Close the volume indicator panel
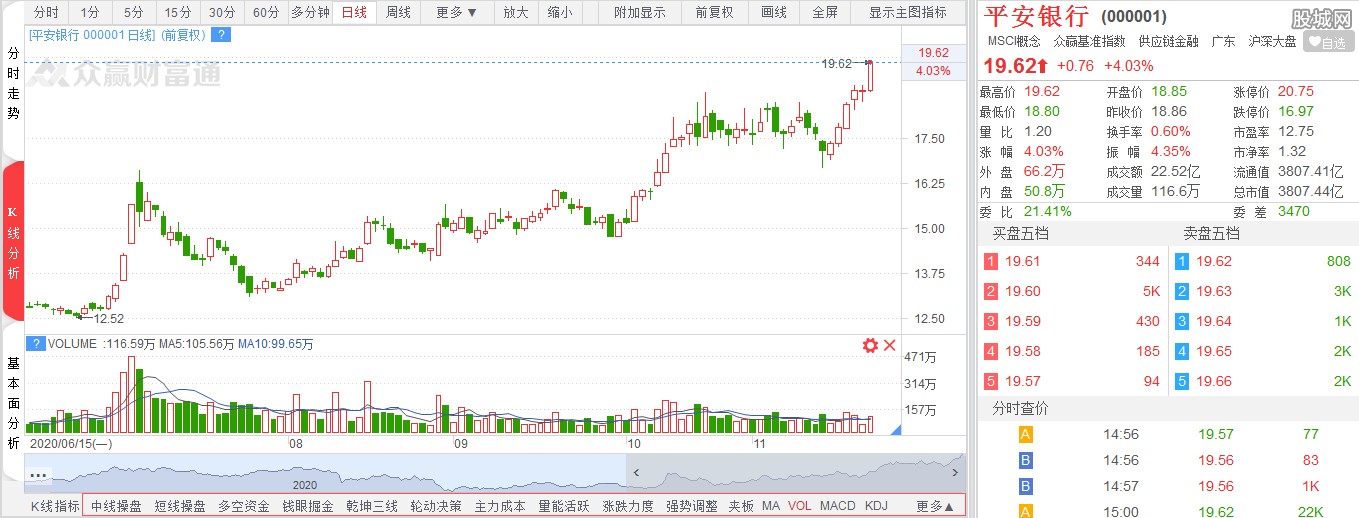The height and width of the screenshot is (518, 1359). 890,345
